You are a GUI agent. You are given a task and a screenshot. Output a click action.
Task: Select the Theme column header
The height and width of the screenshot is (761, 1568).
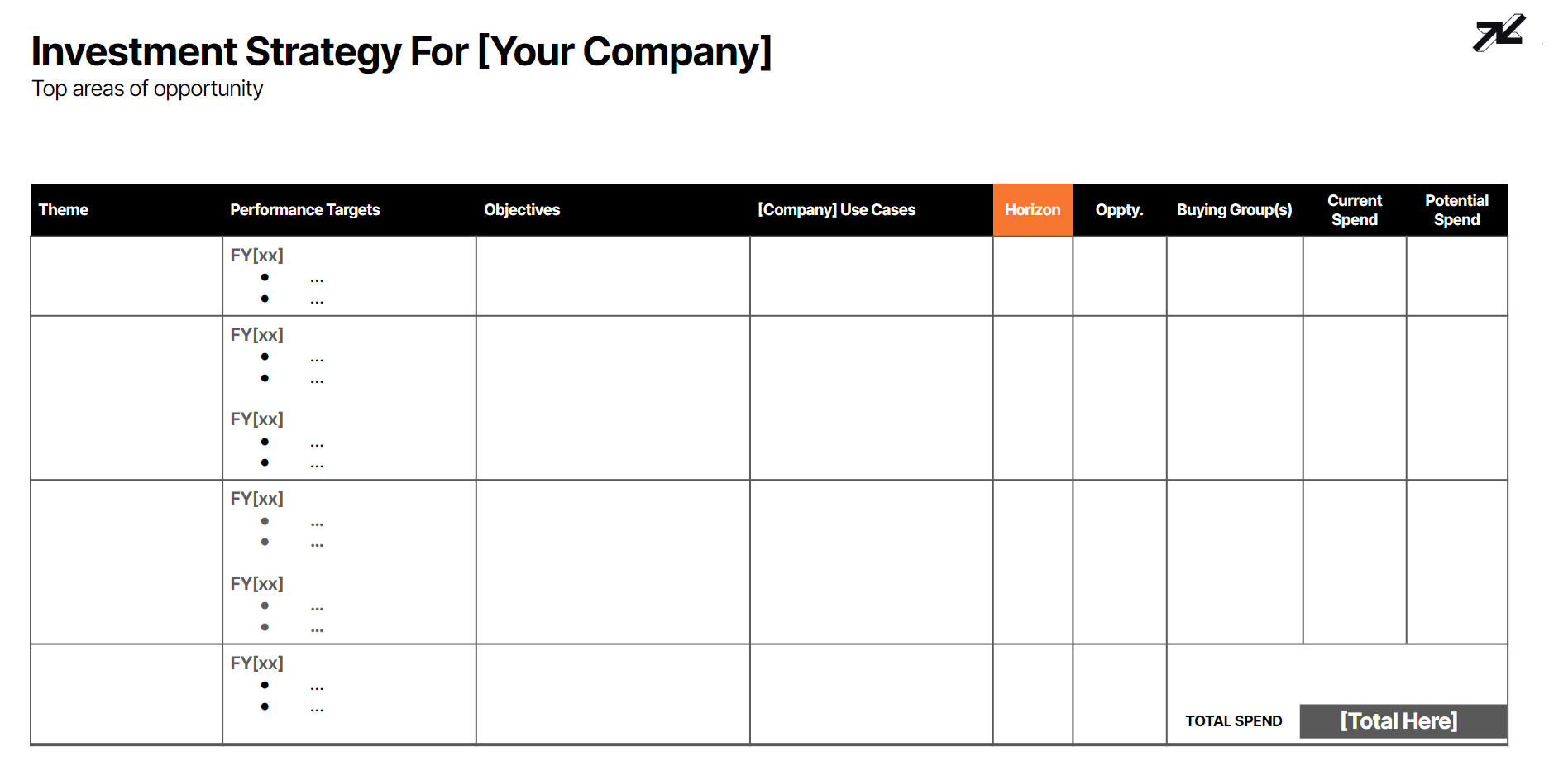pyautogui.click(x=64, y=210)
